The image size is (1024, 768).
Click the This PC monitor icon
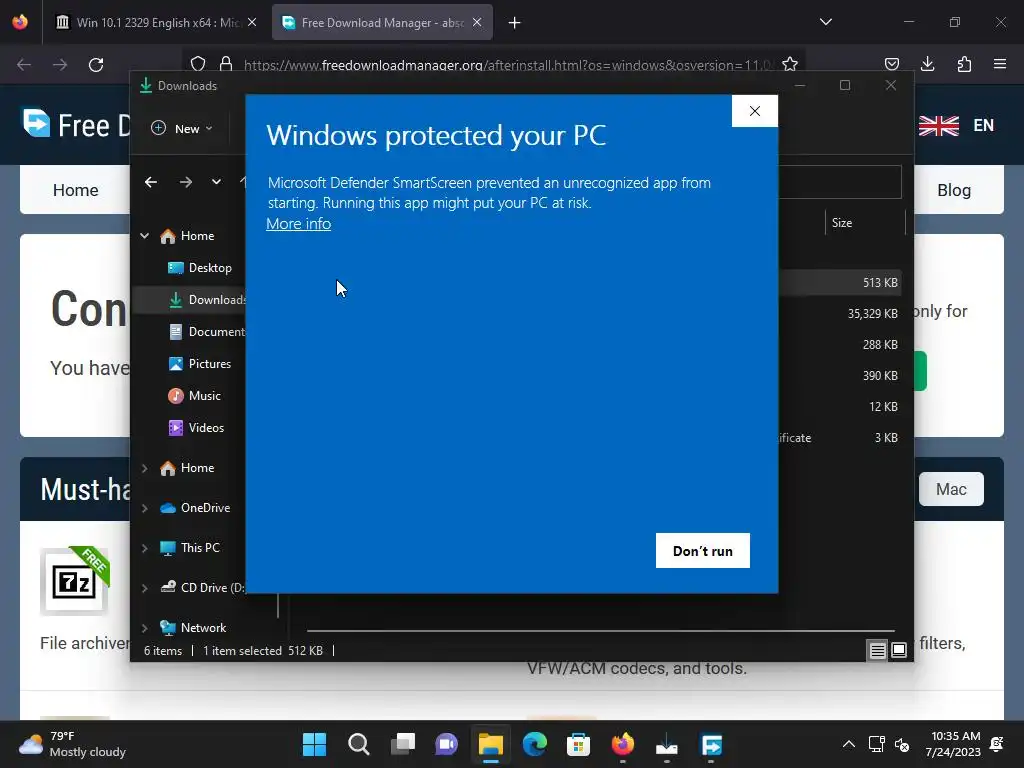pos(168,548)
